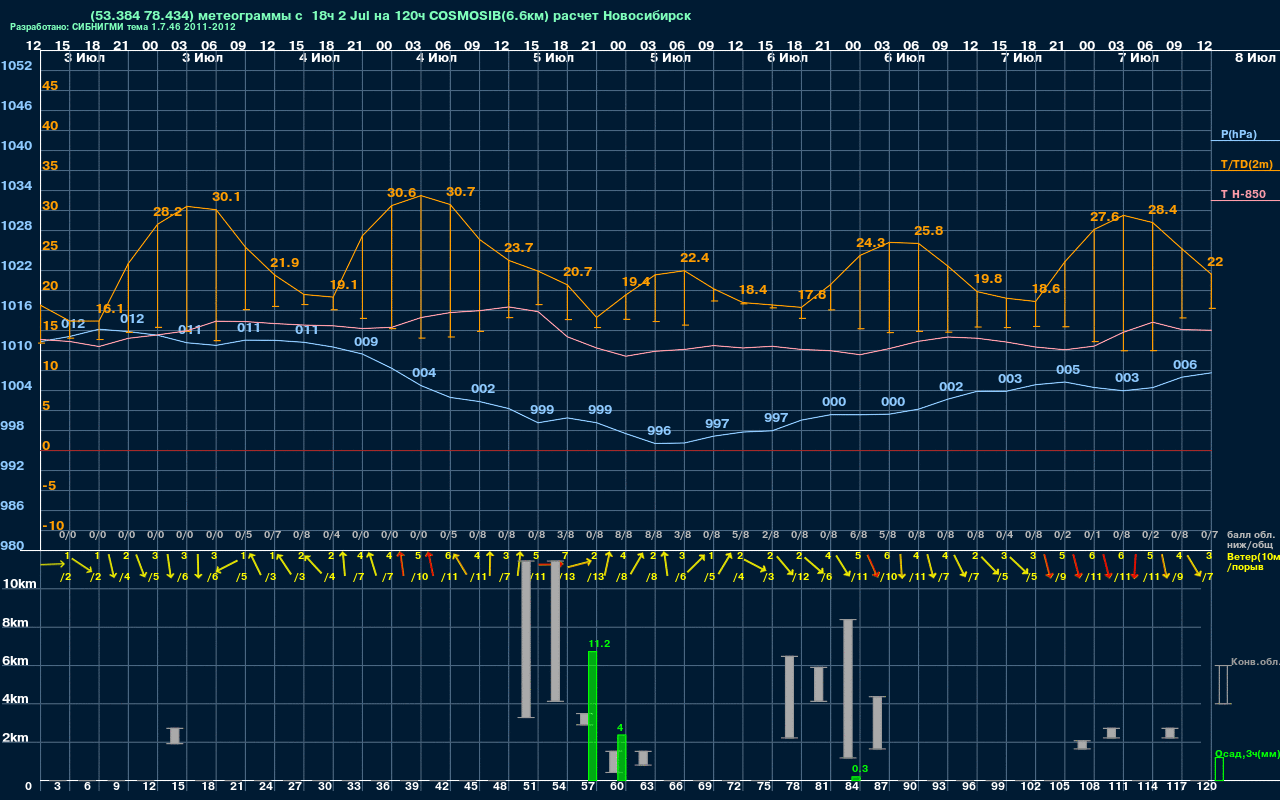Click the tall grey cloud bar above hour 84
The height and width of the screenshot is (800, 1280).
(848, 689)
